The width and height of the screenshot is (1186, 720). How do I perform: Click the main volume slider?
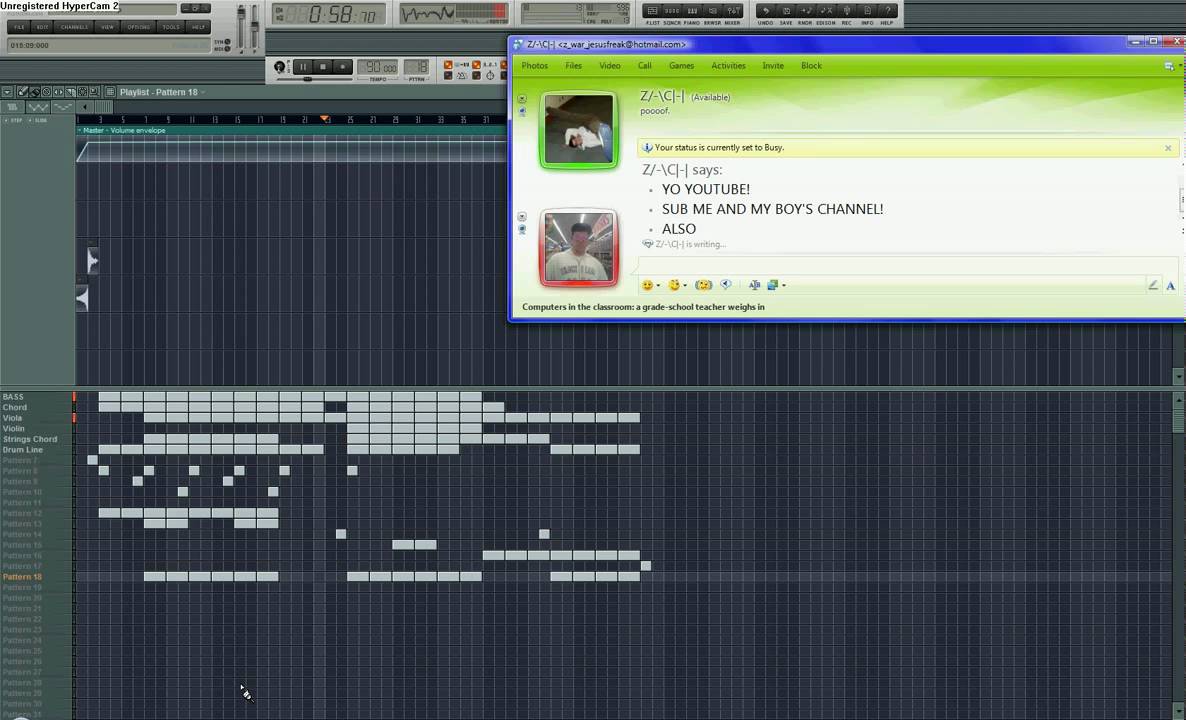[241, 27]
